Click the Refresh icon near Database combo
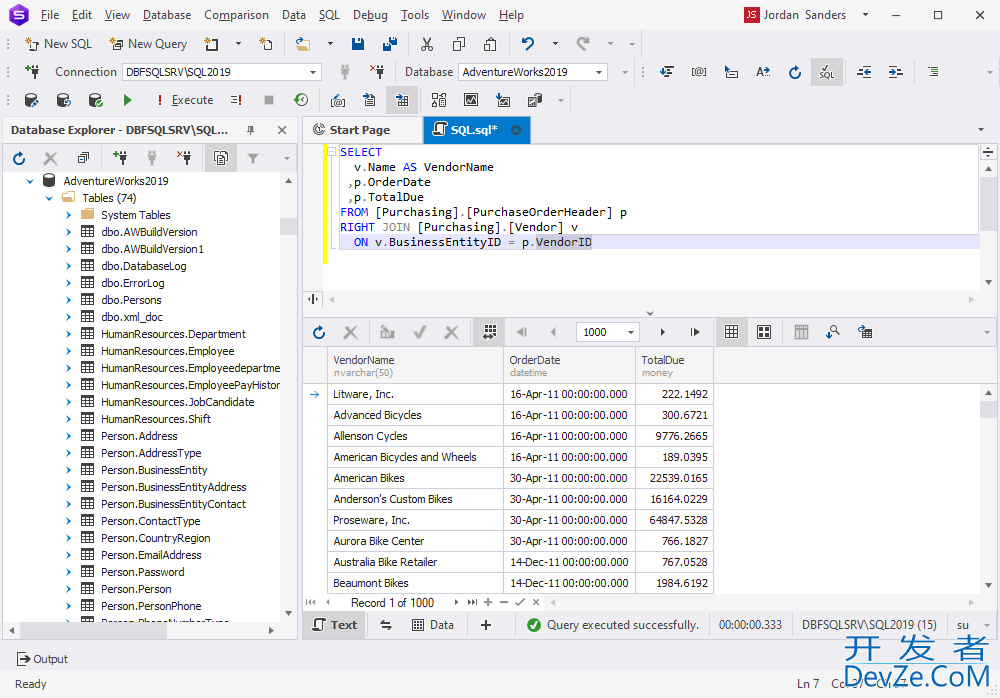This screenshot has width=1000, height=698. 795,72
